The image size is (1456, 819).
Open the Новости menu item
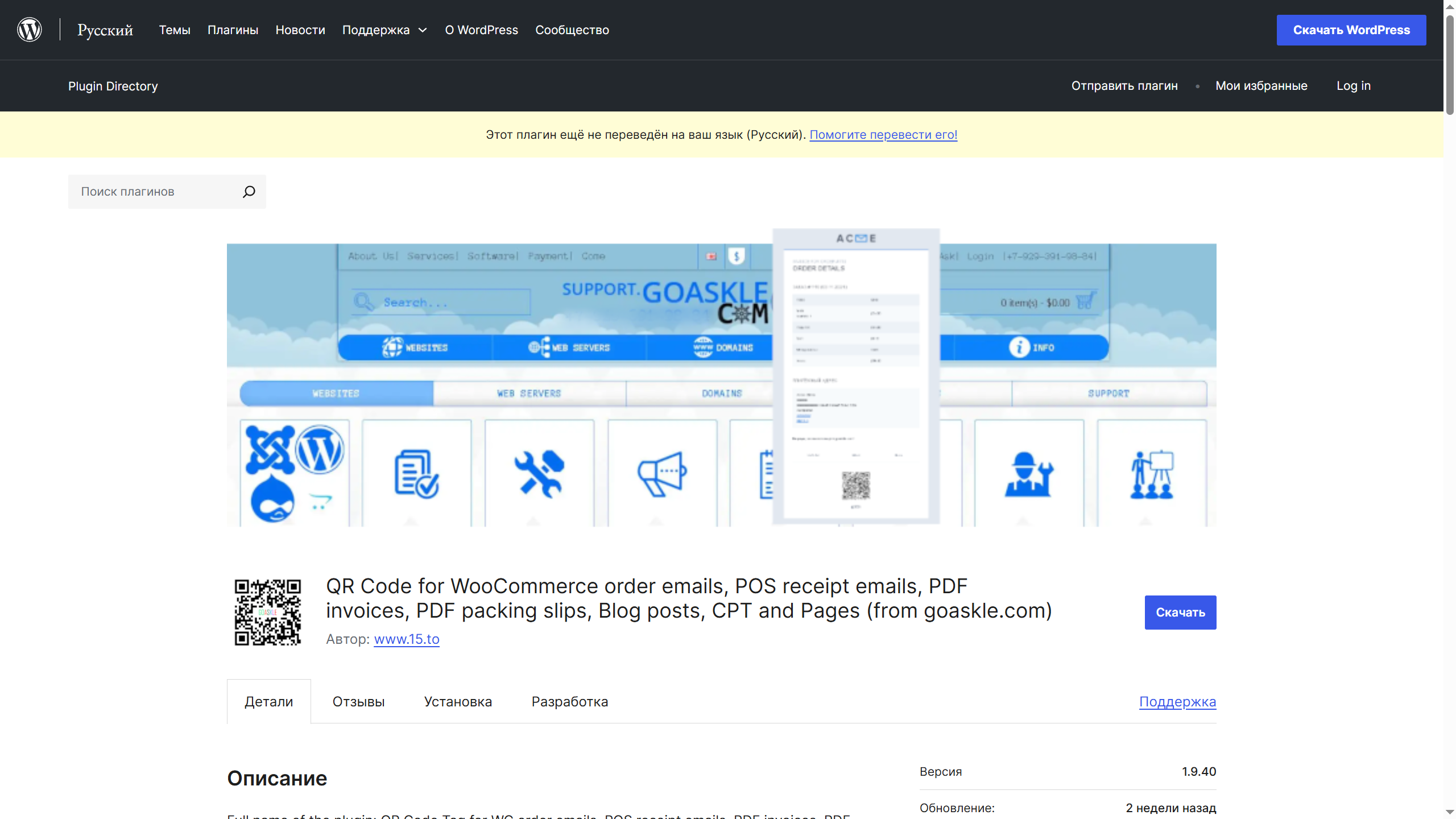tap(300, 30)
